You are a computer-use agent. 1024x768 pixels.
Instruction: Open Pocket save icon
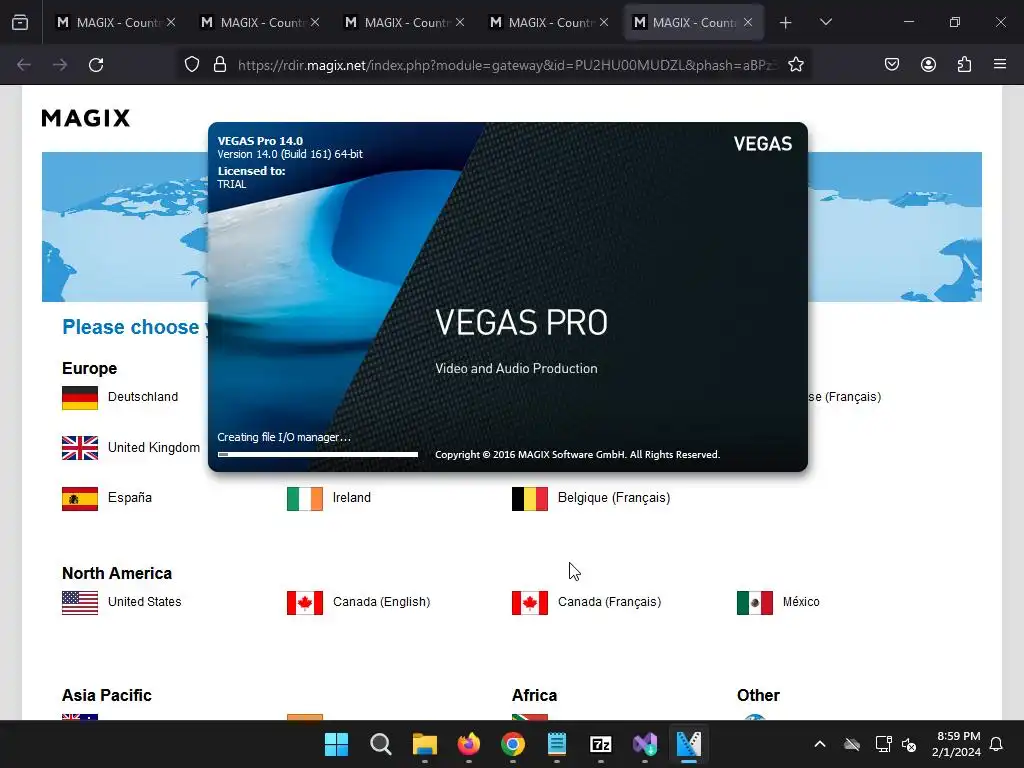click(x=891, y=65)
